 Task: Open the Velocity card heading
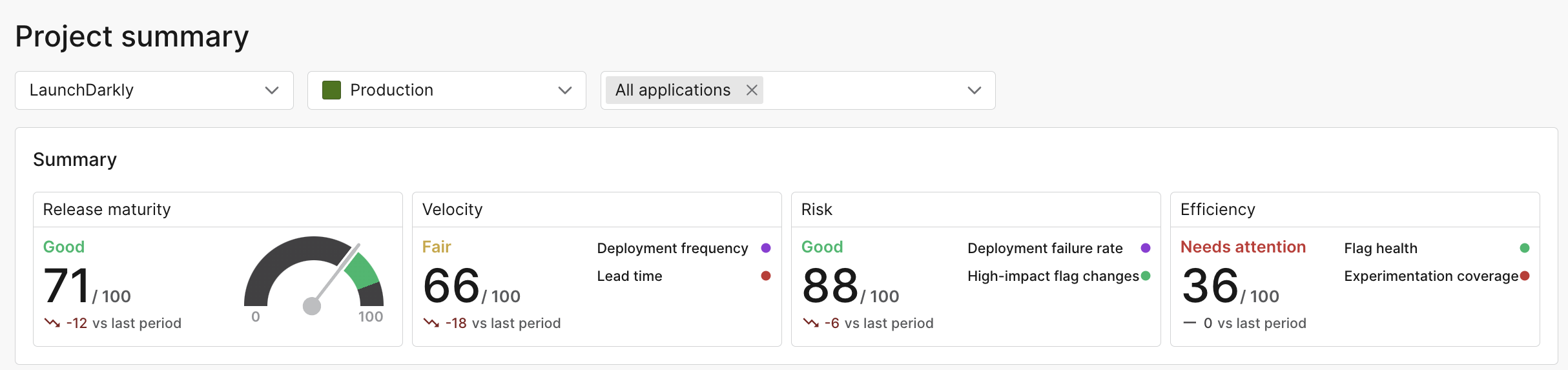point(452,210)
